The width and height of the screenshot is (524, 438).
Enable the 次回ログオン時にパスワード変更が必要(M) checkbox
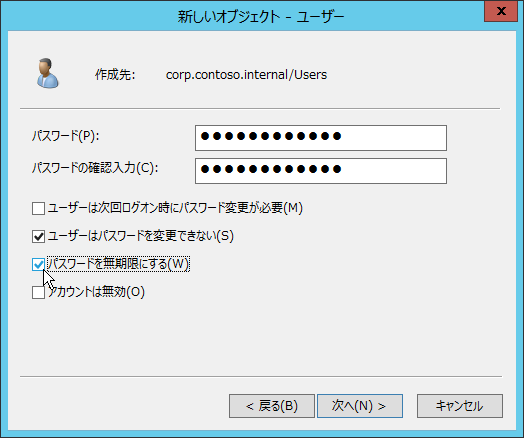(x=38, y=208)
